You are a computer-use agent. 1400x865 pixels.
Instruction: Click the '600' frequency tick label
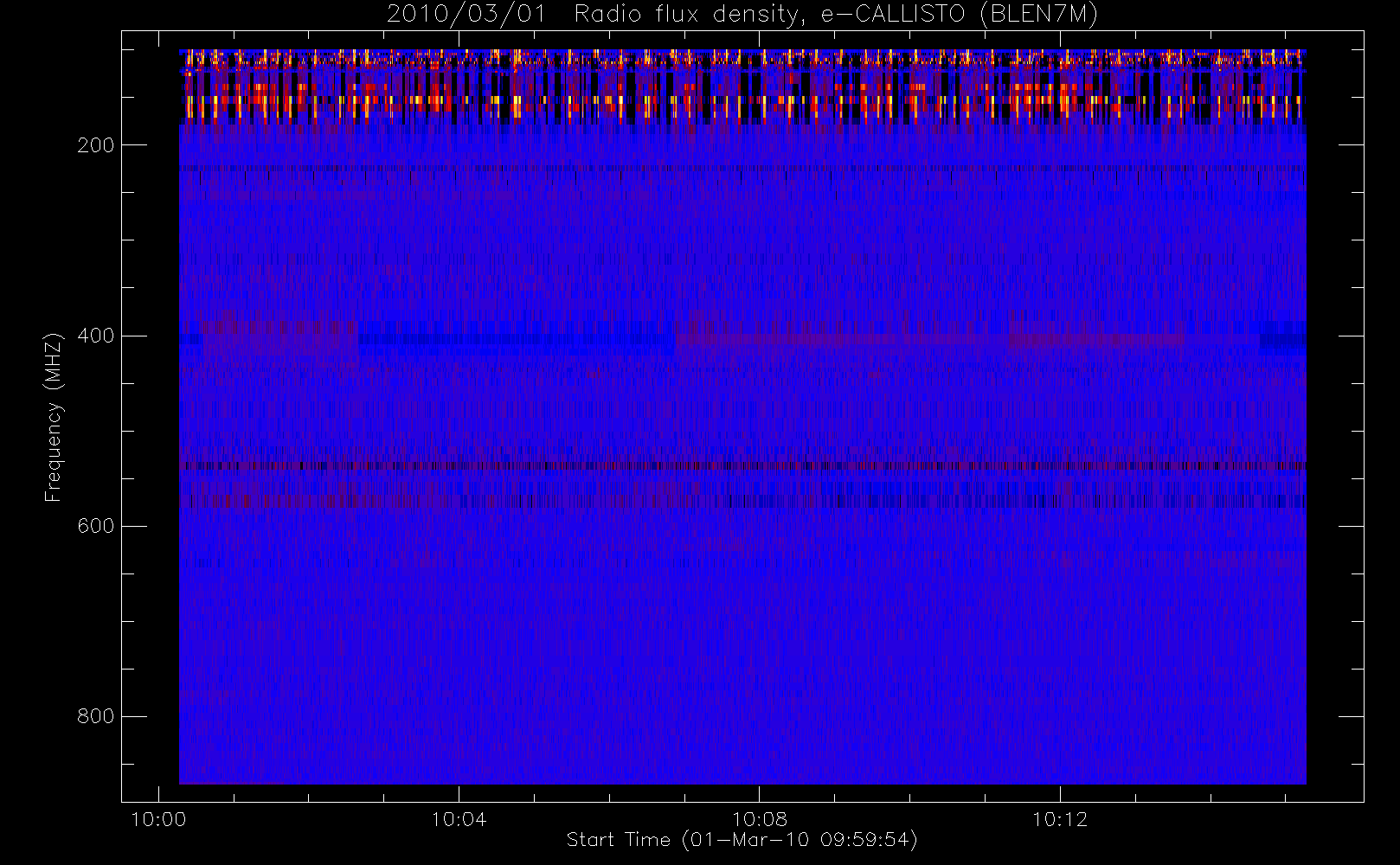[x=95, y=526]
